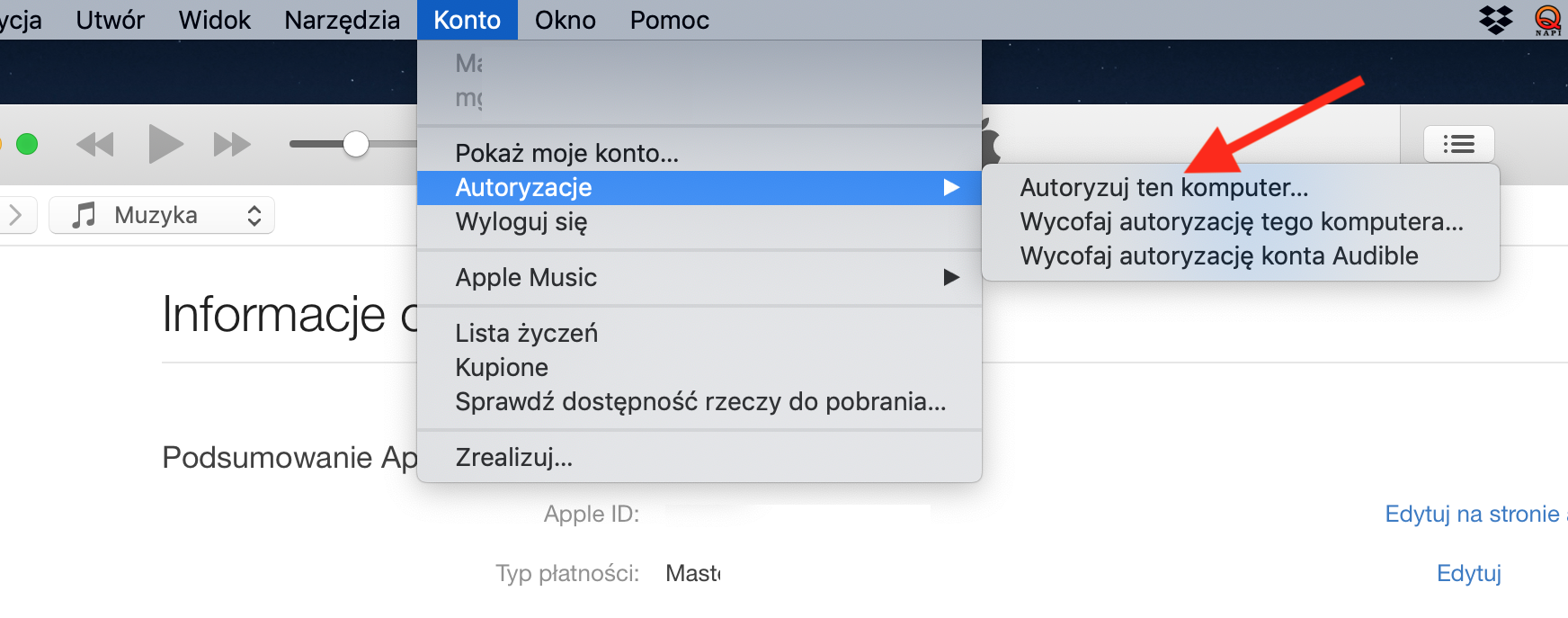The width and height of the screenshot is (1568, 618).
Task: Open the Okno menu
Action: pyautogui.click(x=566, y=20)
